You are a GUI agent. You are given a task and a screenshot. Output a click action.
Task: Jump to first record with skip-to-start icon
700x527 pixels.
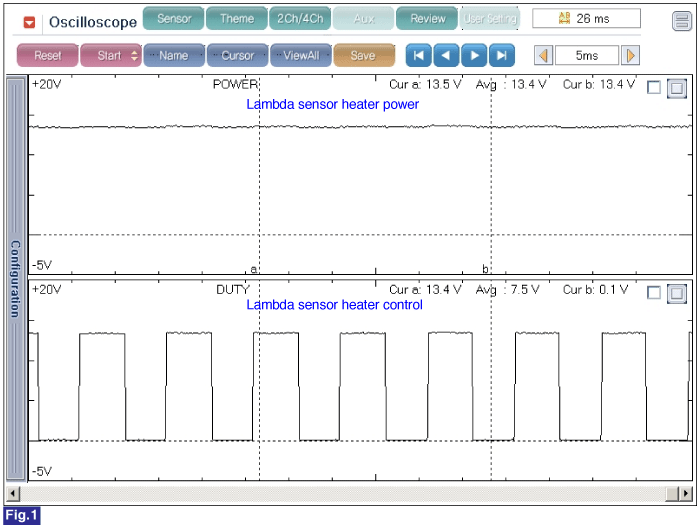[x=419, y=55]
